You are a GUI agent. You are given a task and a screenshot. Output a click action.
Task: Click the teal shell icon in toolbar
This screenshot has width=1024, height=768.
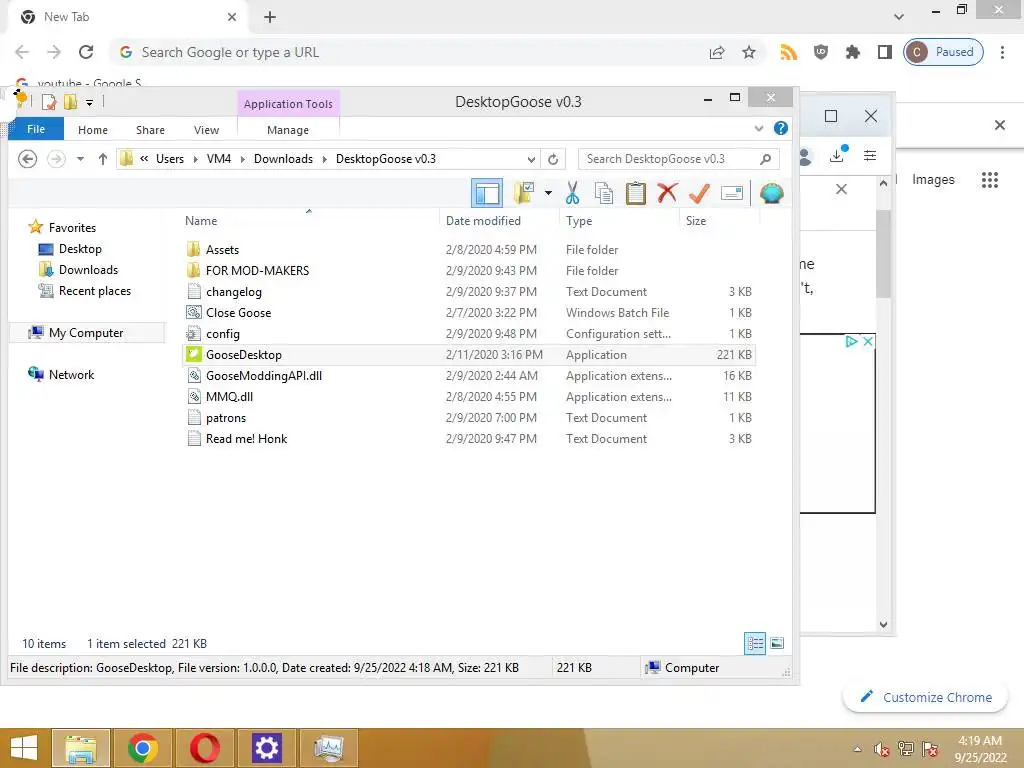pyautogui.click(x=771, y=193)
